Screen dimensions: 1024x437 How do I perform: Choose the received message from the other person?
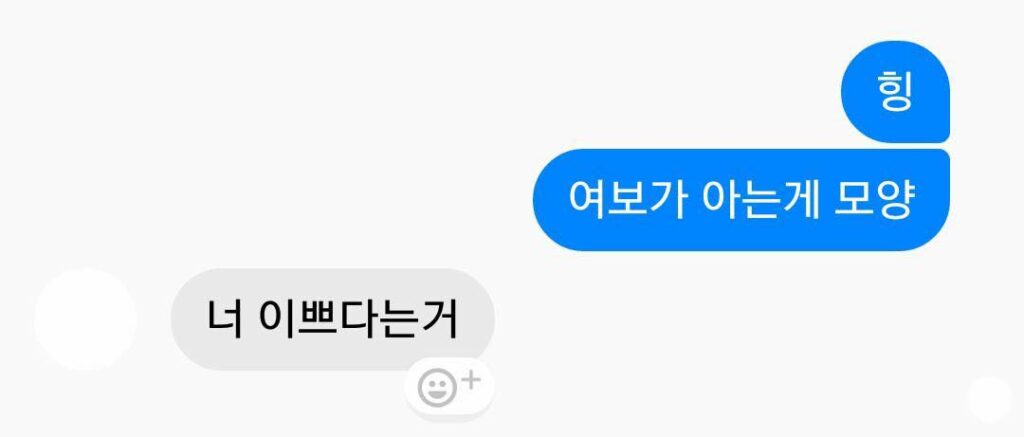point(332,319)
